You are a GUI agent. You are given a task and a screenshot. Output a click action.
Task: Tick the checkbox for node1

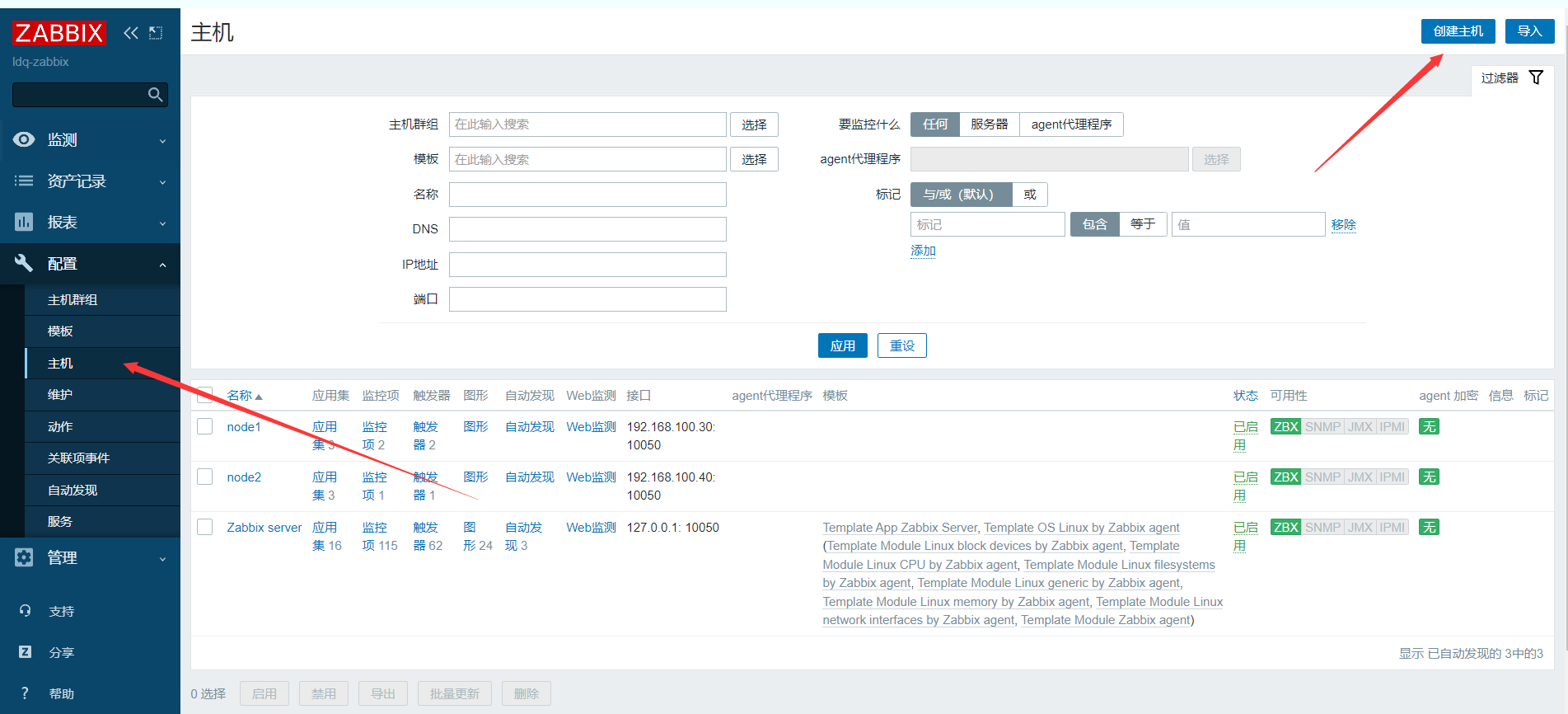(x=205, y=426)
